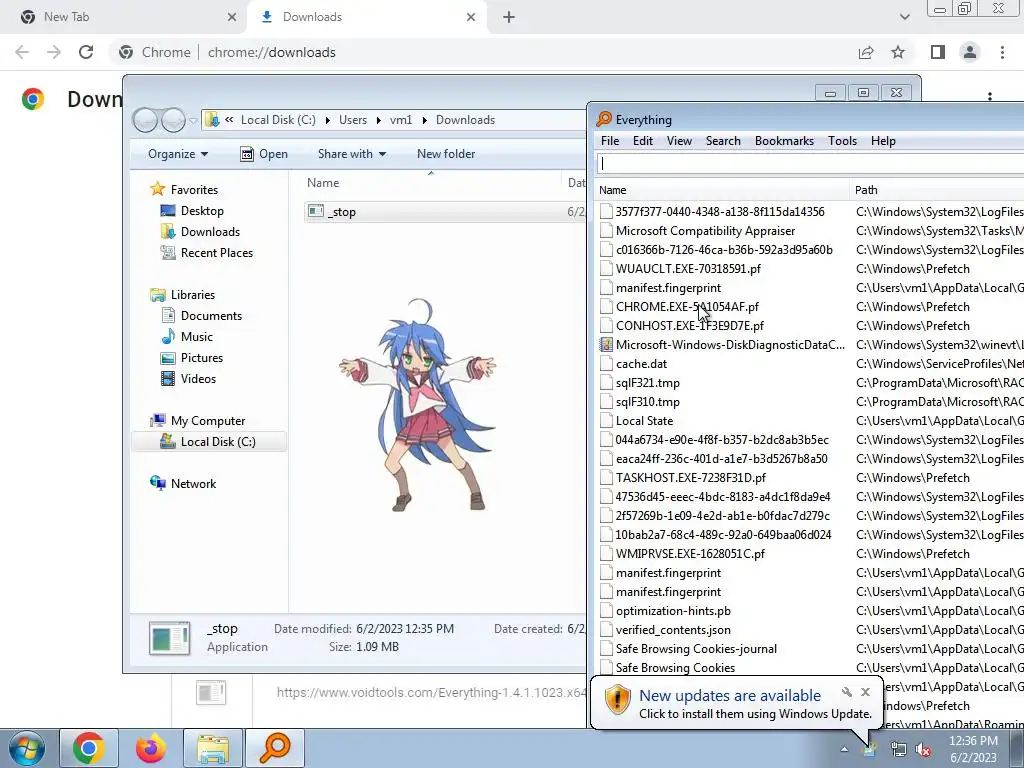Open the Windows Start menu
Image resolution: width=1024 pixels, height=768 pixels.
coord(26,748)
